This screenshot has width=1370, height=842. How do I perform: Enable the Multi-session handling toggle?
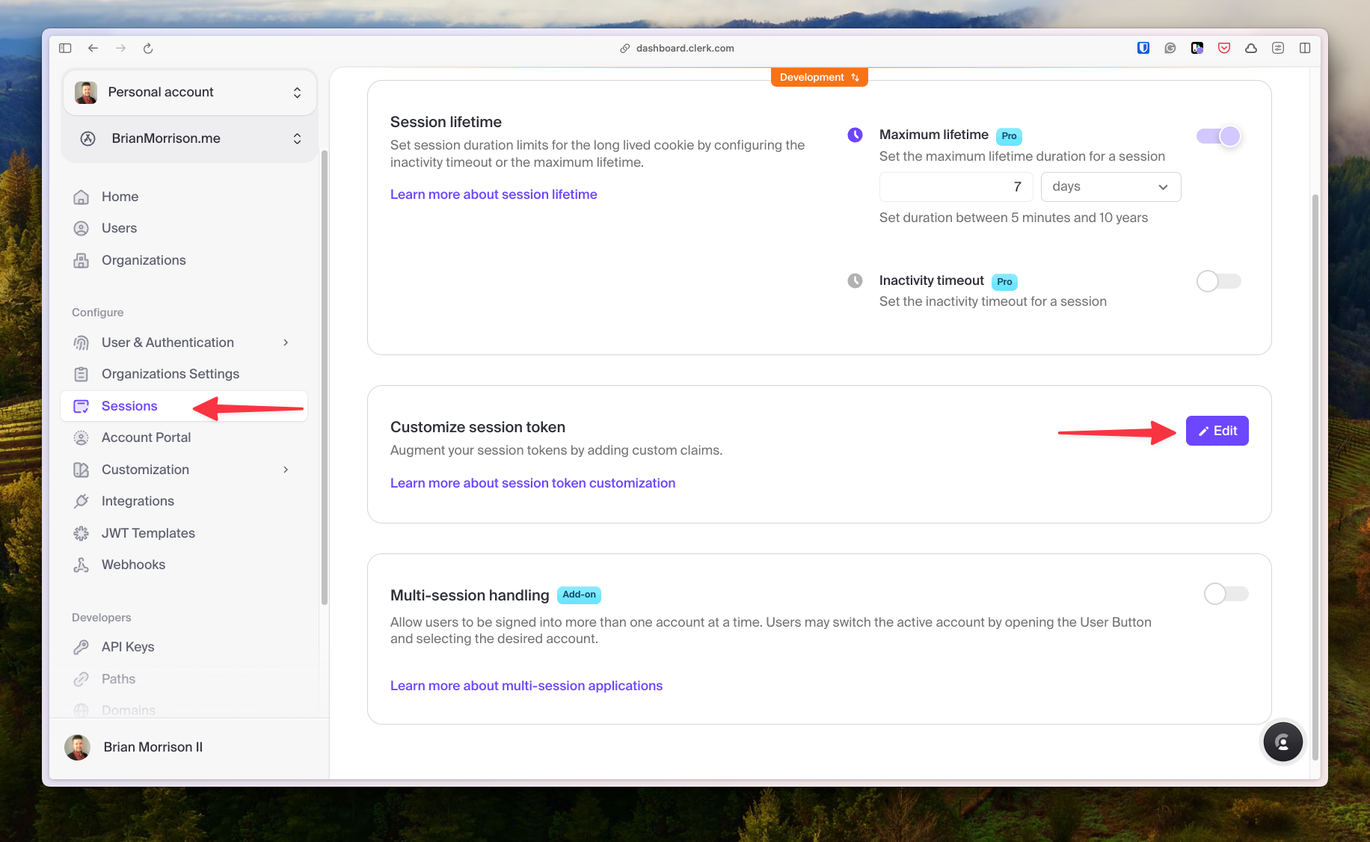pos(1226,594)
